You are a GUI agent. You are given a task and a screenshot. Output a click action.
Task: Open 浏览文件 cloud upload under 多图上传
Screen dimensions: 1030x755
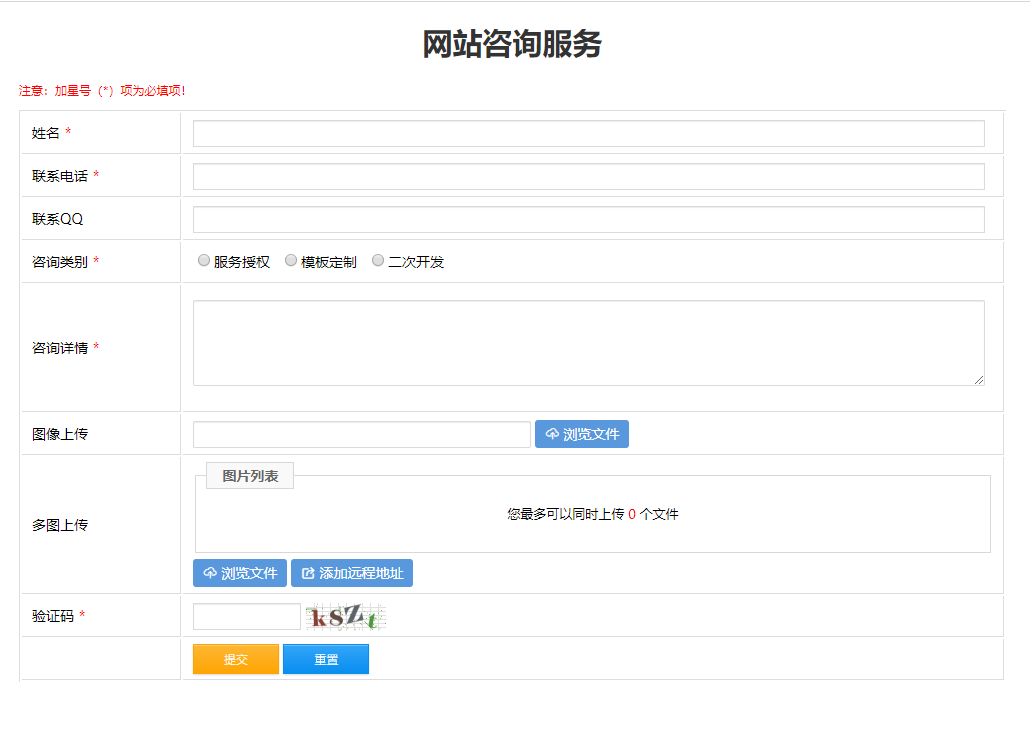click(x=240, y=573)
